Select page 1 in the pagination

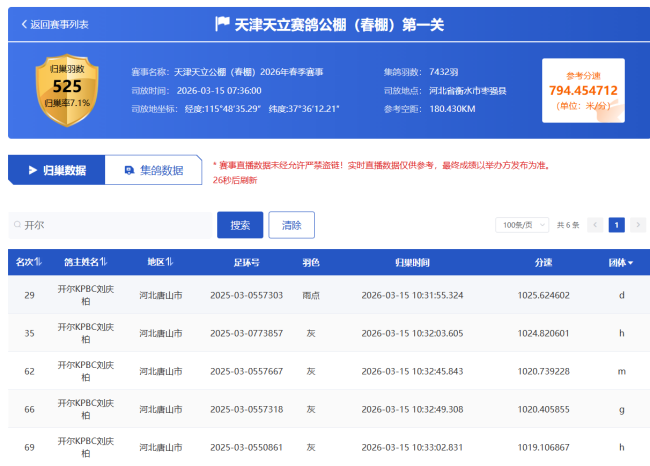pyautogui.click(x=616, y=225)
